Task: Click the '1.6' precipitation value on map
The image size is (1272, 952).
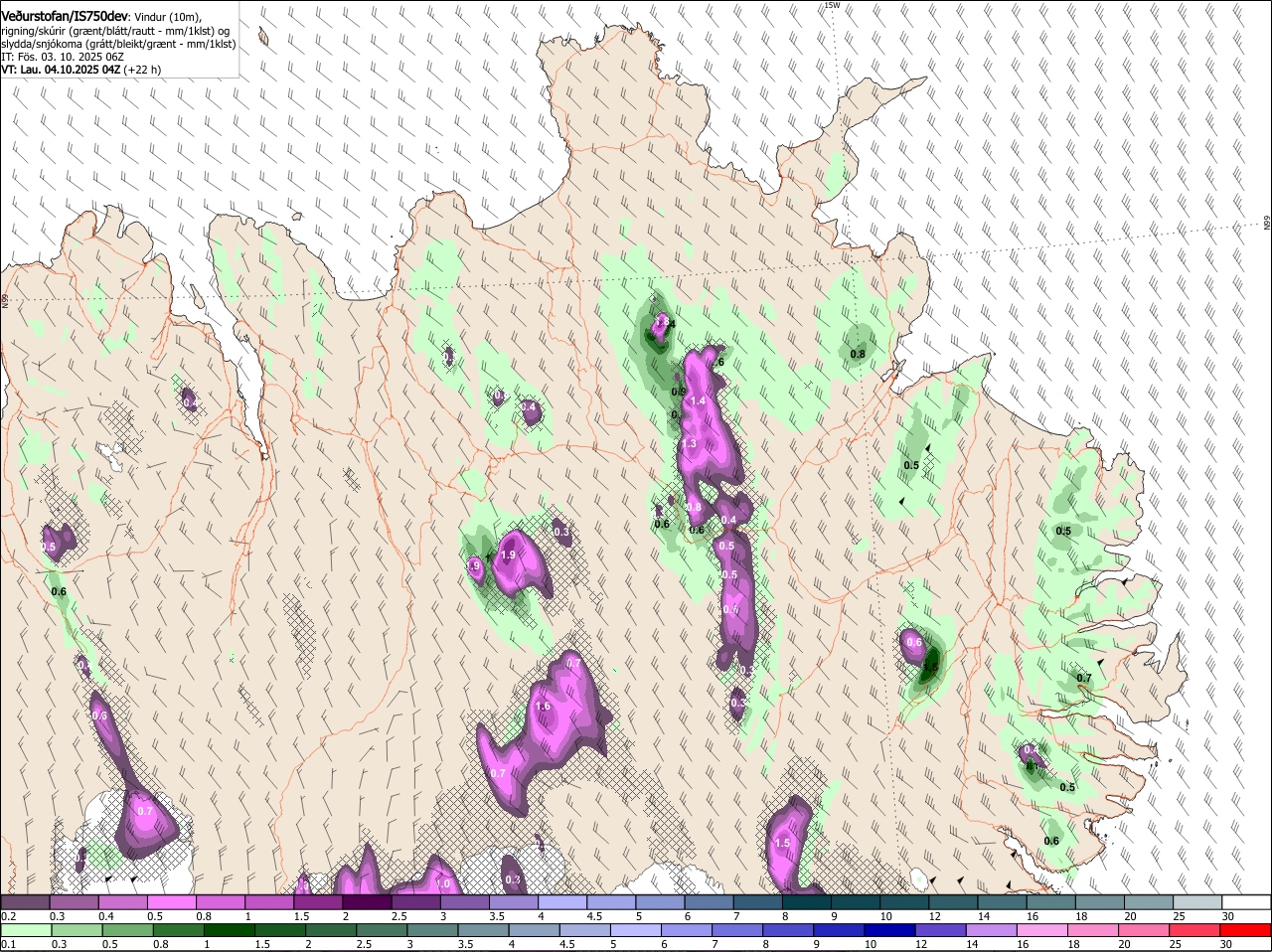Action: pos(543,707)
